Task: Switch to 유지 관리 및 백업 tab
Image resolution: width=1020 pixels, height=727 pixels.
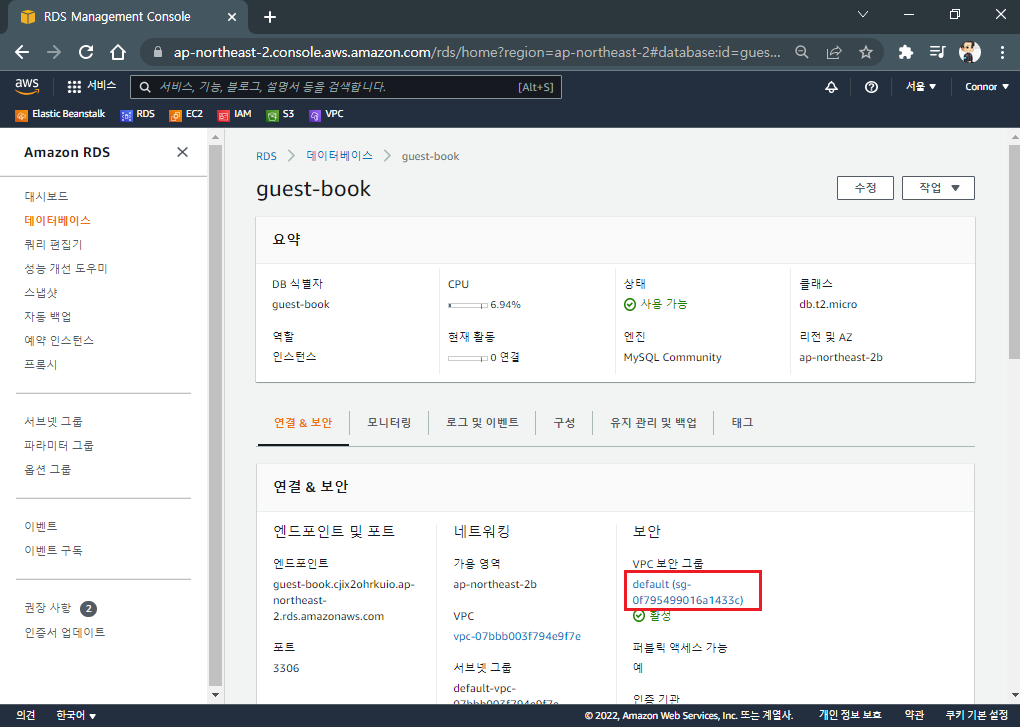Action: (653, 423)
